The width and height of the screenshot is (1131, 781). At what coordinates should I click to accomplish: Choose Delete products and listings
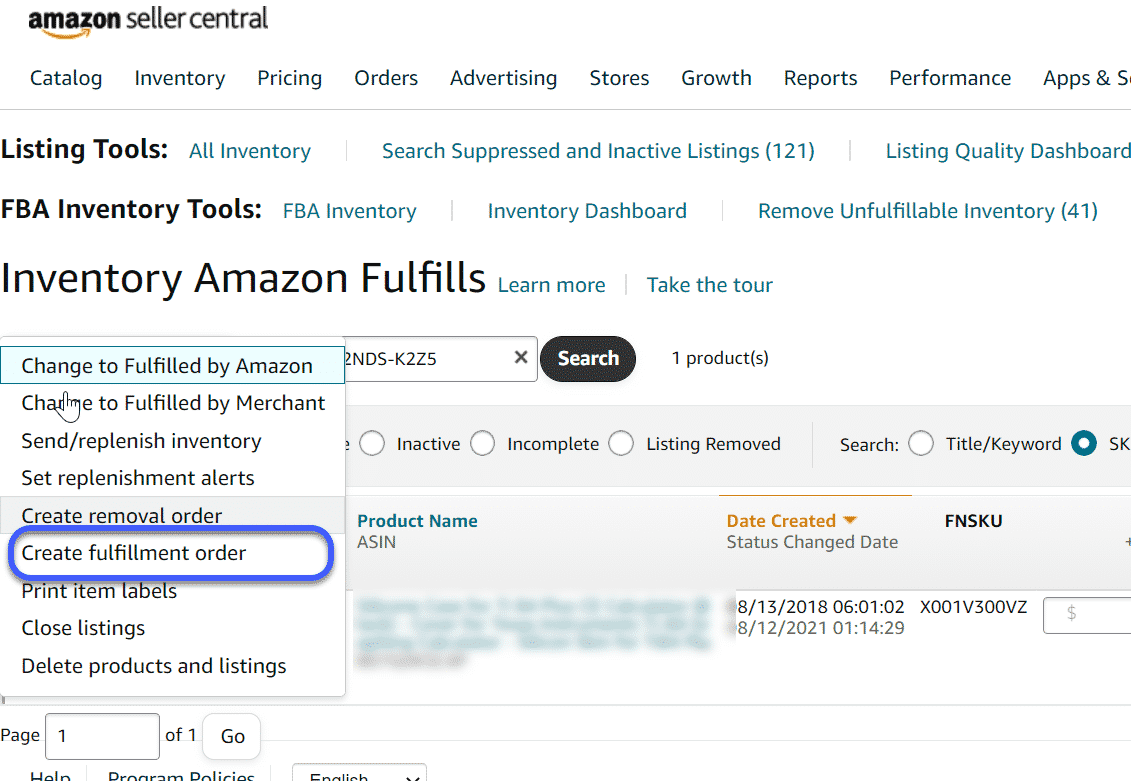154,665
